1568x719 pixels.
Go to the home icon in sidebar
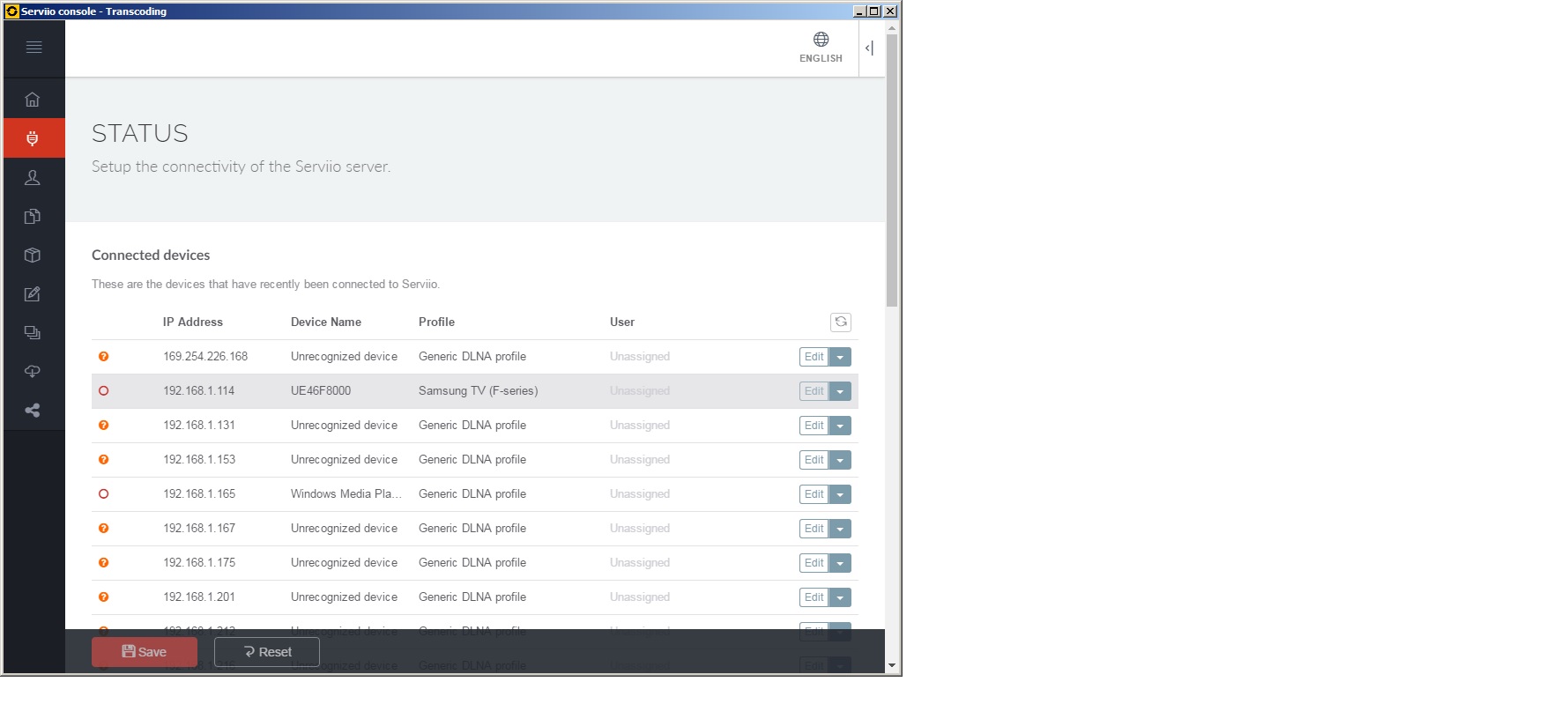tap(33, 100)
